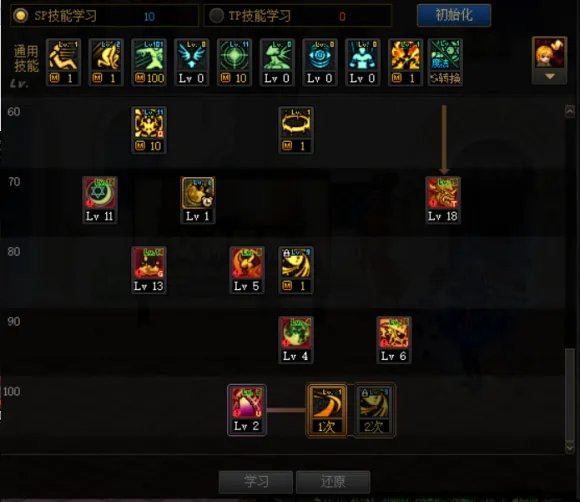Click the 初始化 reset button
Viewport: 580px width, 502px height.
[454, 15]
